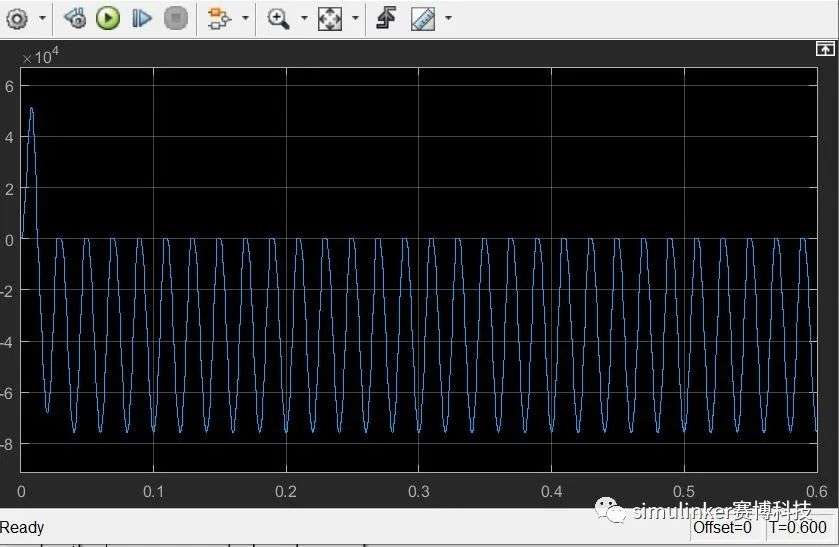
Task: Click the ×10⁴ axis multiplier label
Action: point(40,56)
